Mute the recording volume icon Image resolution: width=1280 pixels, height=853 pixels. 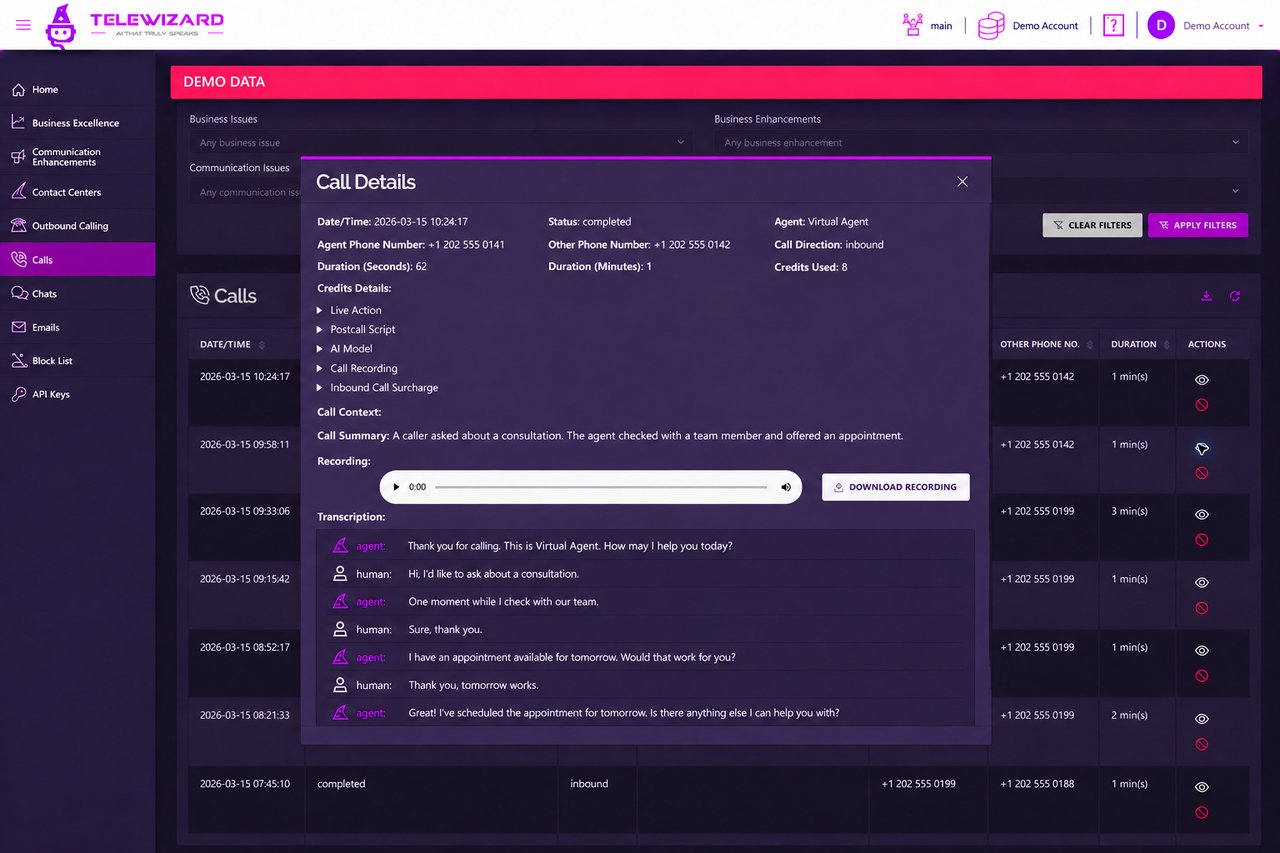(x=786, y=487)
